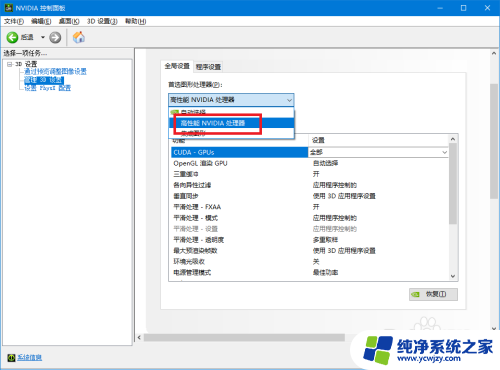Open the 编辑(E) menu
500x370 pixels.
[x=41, y=21]
